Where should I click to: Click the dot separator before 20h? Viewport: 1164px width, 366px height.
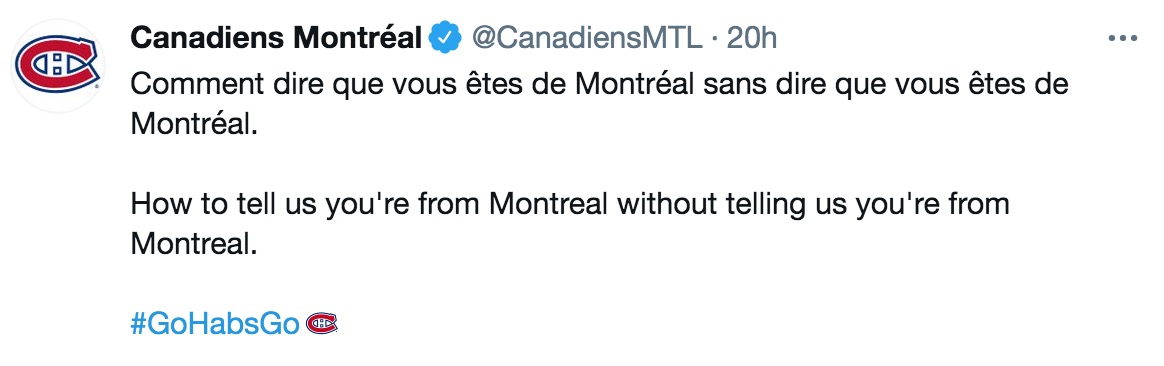(713, 39)
